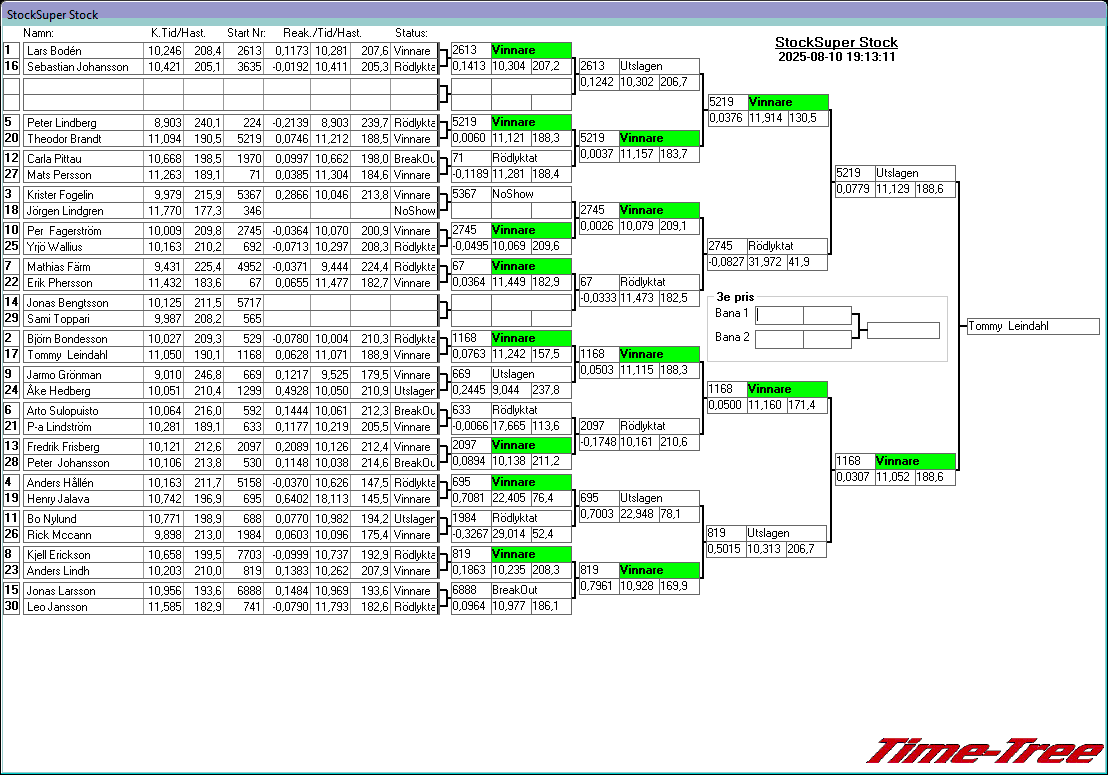Click Sebastian Johansson name cell
Image resolution: width=1108 pixels, height=775 pixels.
[83, 67]
